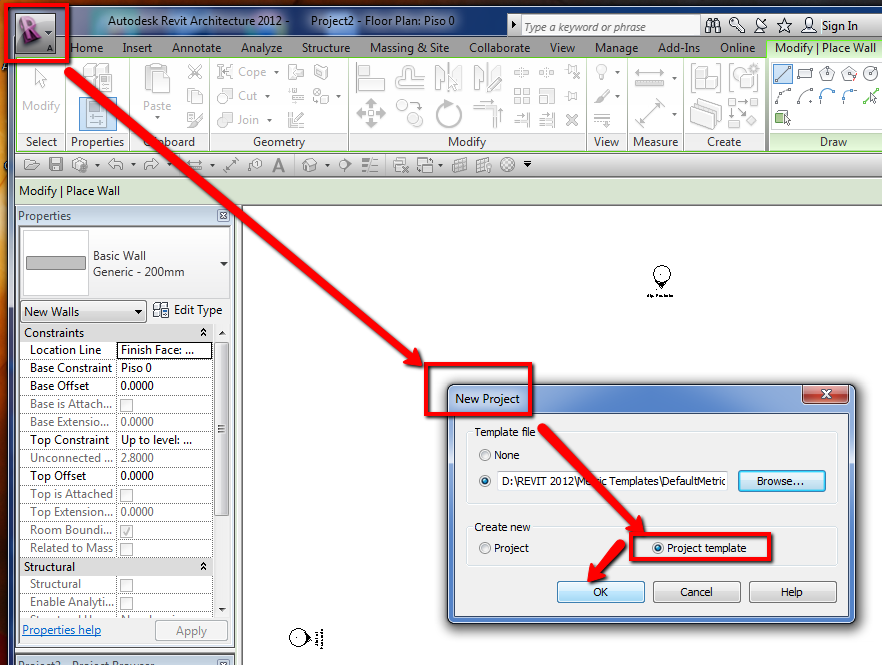Toggle the Top is Attached checkbox
Screen dimensions: 882x665
127,495
